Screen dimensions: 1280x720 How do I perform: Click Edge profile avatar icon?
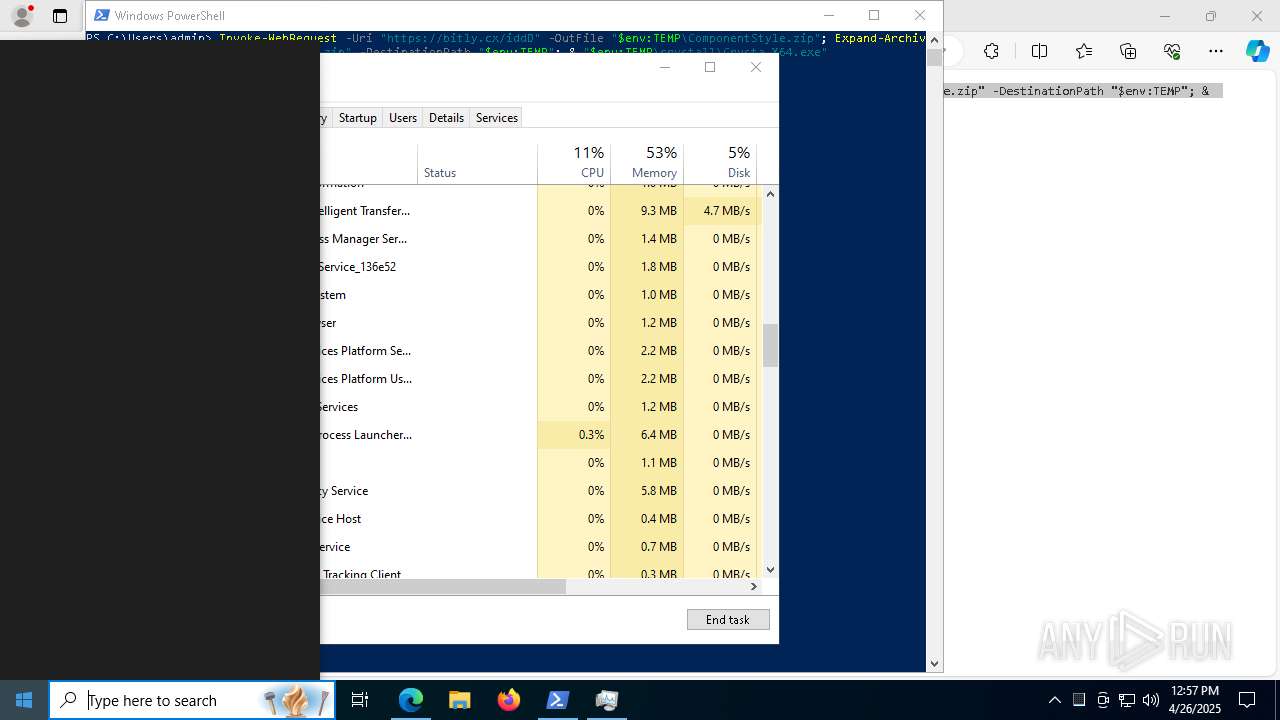(x=22, y=16)
